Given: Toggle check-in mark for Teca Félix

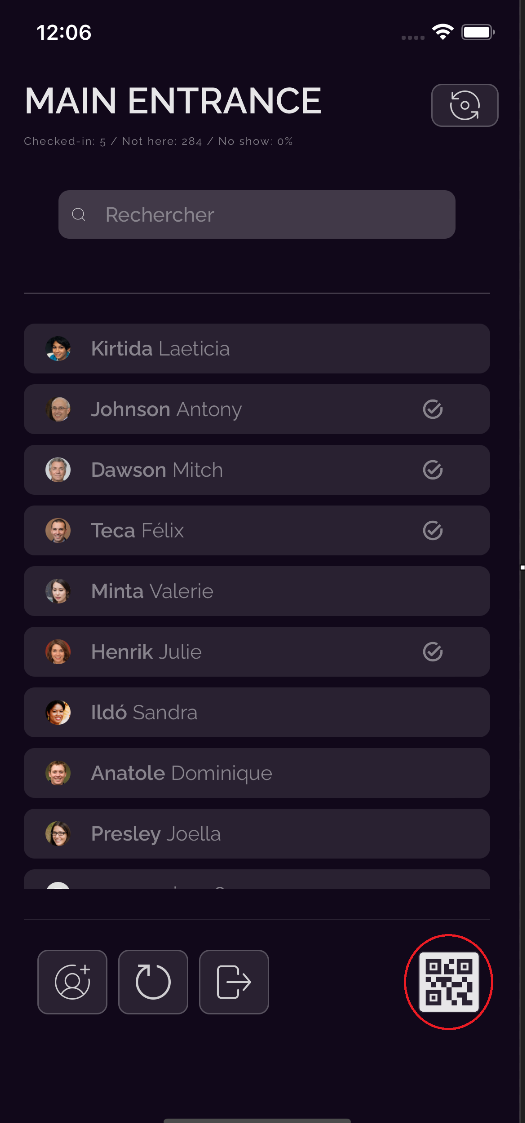Looking at the screenshot, I should point(433,531).
